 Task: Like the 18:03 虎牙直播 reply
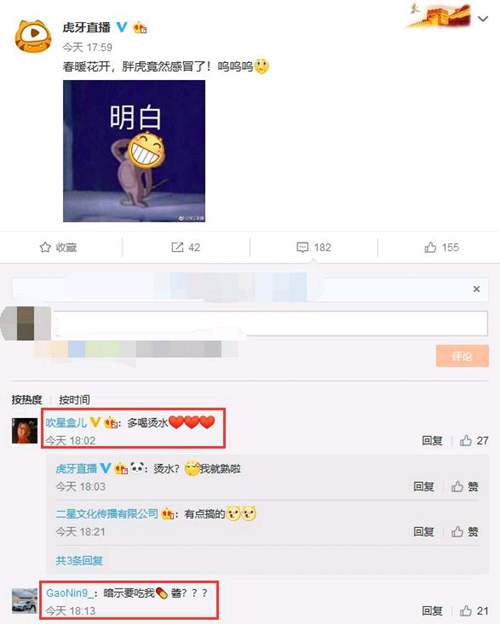(457, 486)
